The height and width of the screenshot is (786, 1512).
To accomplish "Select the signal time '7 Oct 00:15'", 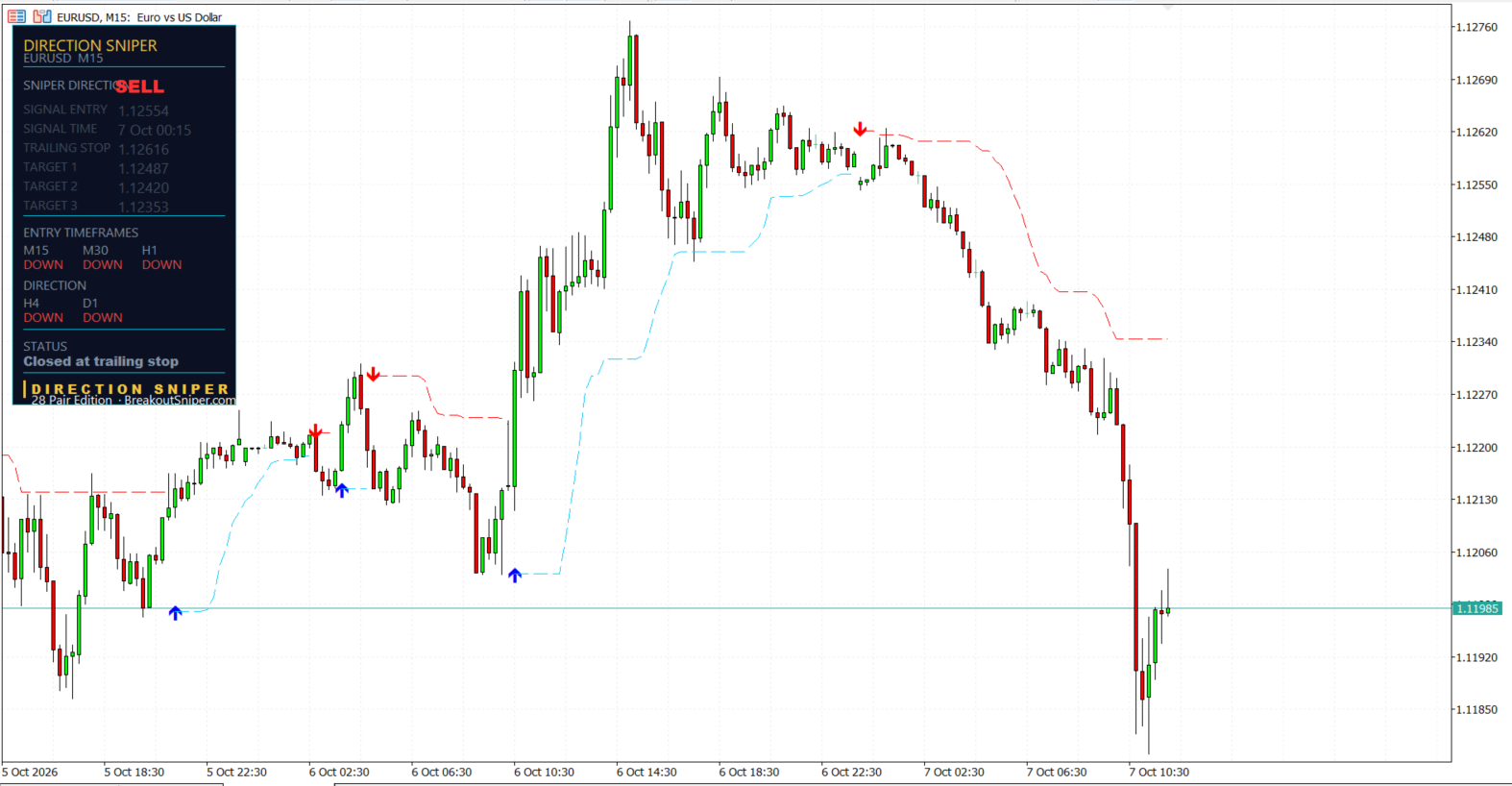I will click(x=155, y=131).
